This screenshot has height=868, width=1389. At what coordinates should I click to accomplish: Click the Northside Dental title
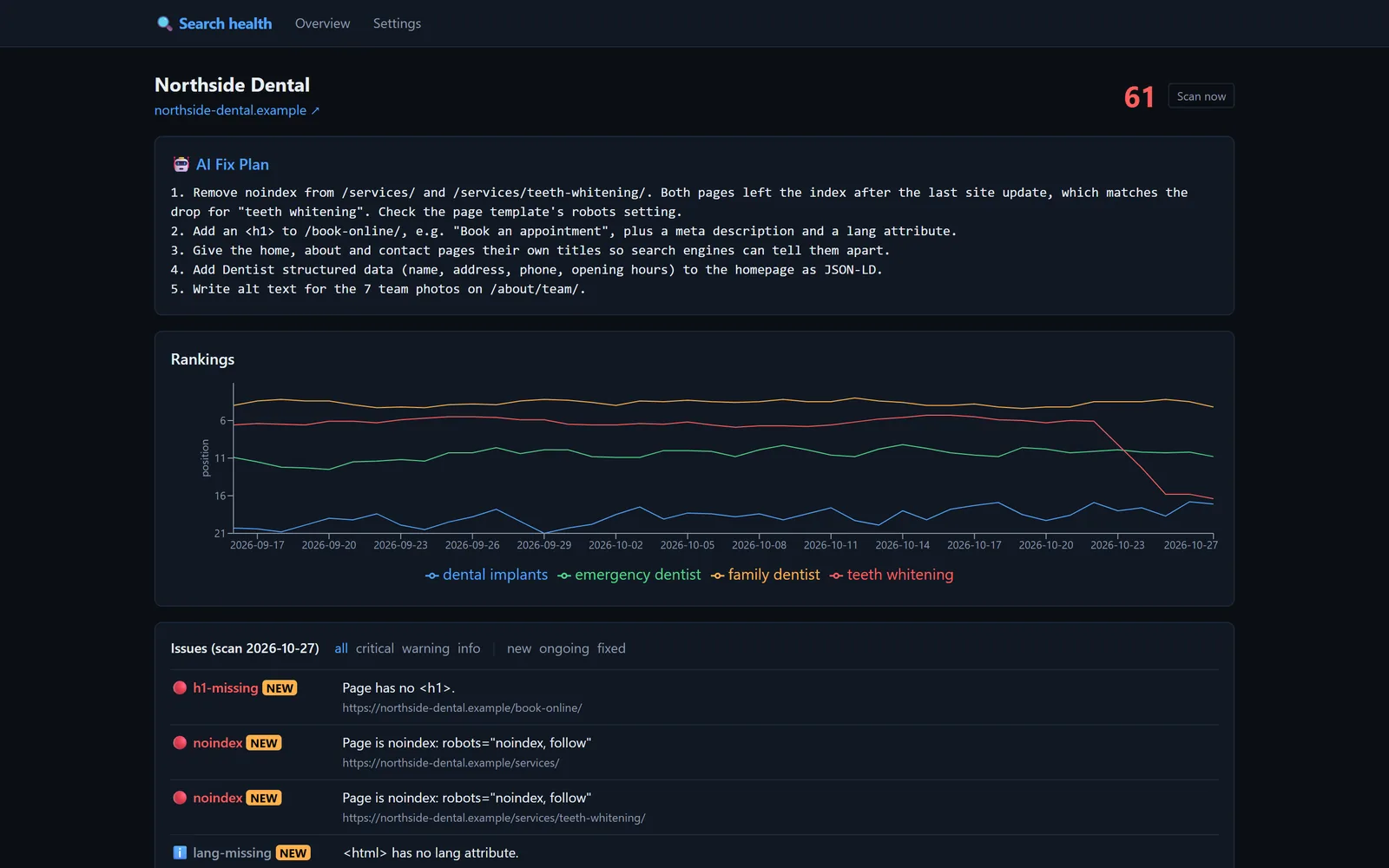pos(232,85)
